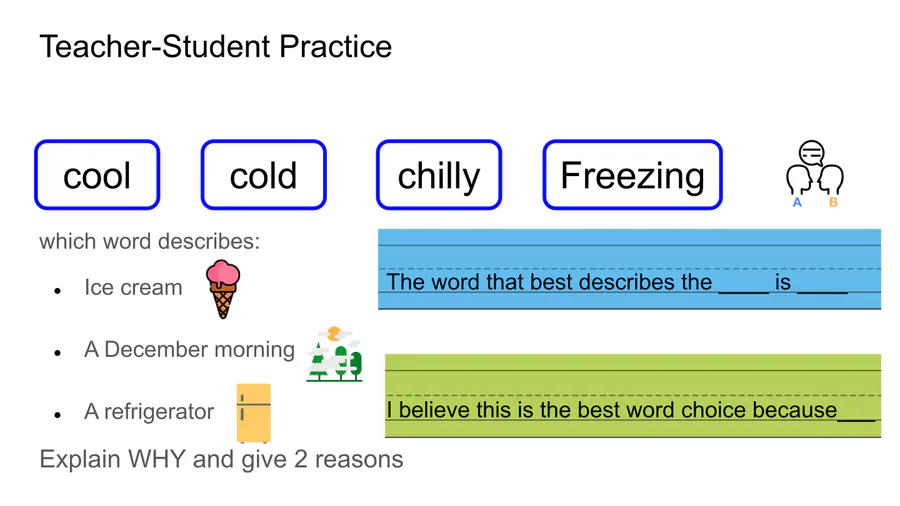Click A December morning bullet text
Screen dimensions: 900x506
pos(189,349)
